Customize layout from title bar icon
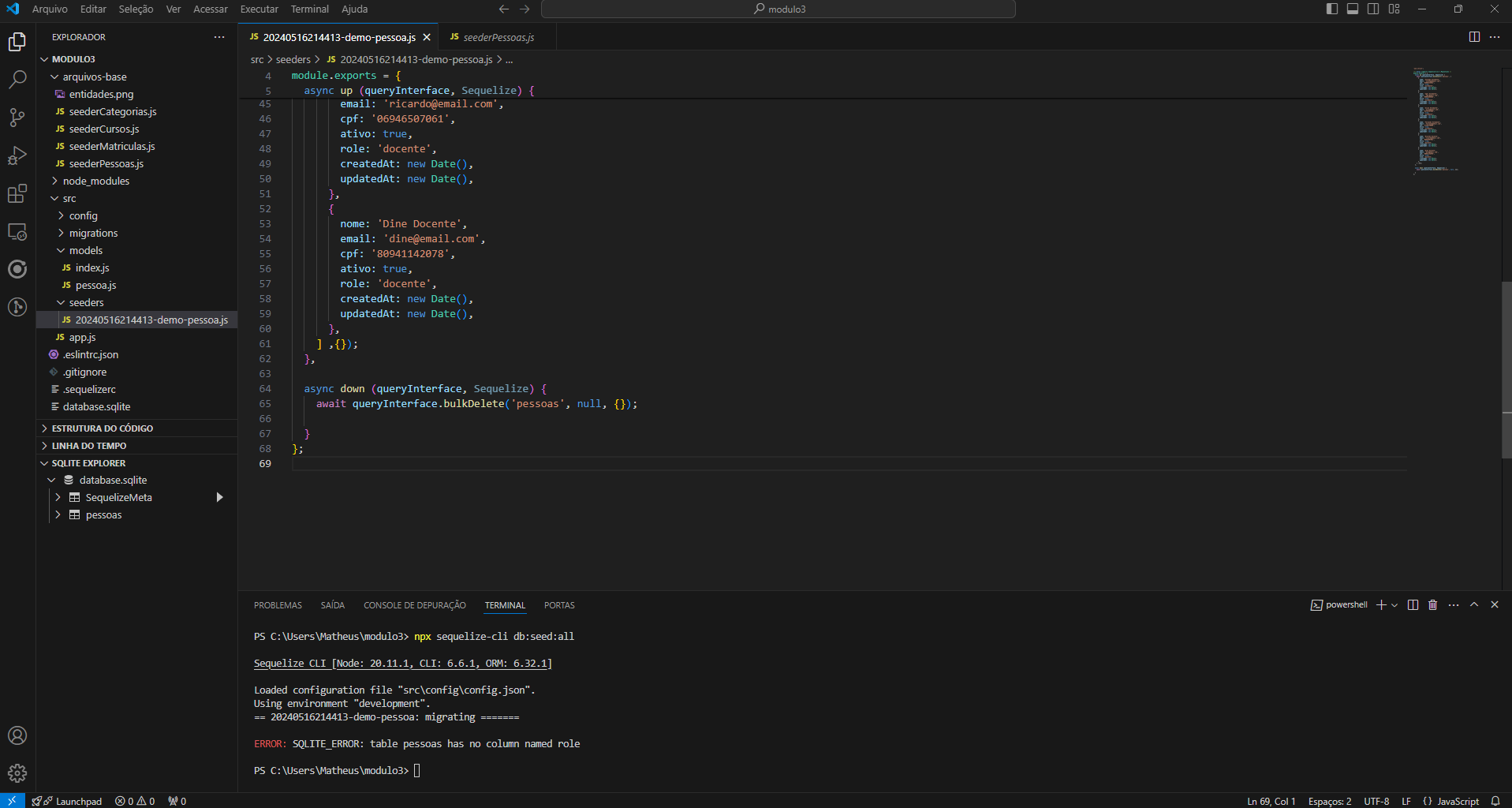Image resolution: width=1512 pixels, height=808 pixels. 1394,9
